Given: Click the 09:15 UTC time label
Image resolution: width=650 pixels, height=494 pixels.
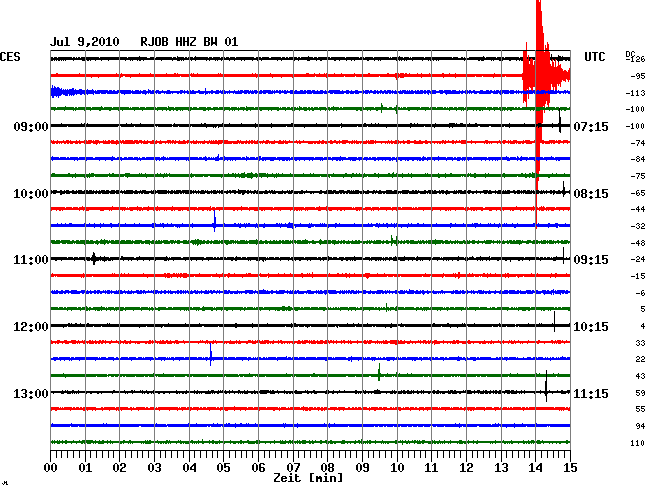Looking at the screenshot, I should pyautogui.click(x=591, y=260).
